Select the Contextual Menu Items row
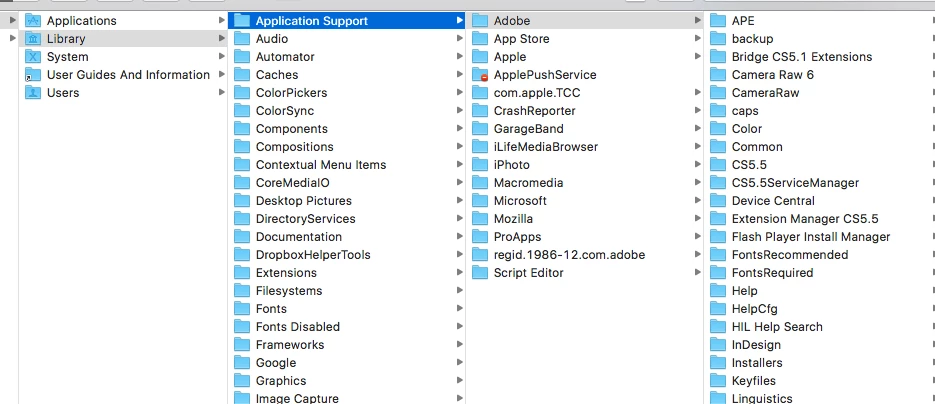This screenshot has width=935, height=404. coord(347,165)
